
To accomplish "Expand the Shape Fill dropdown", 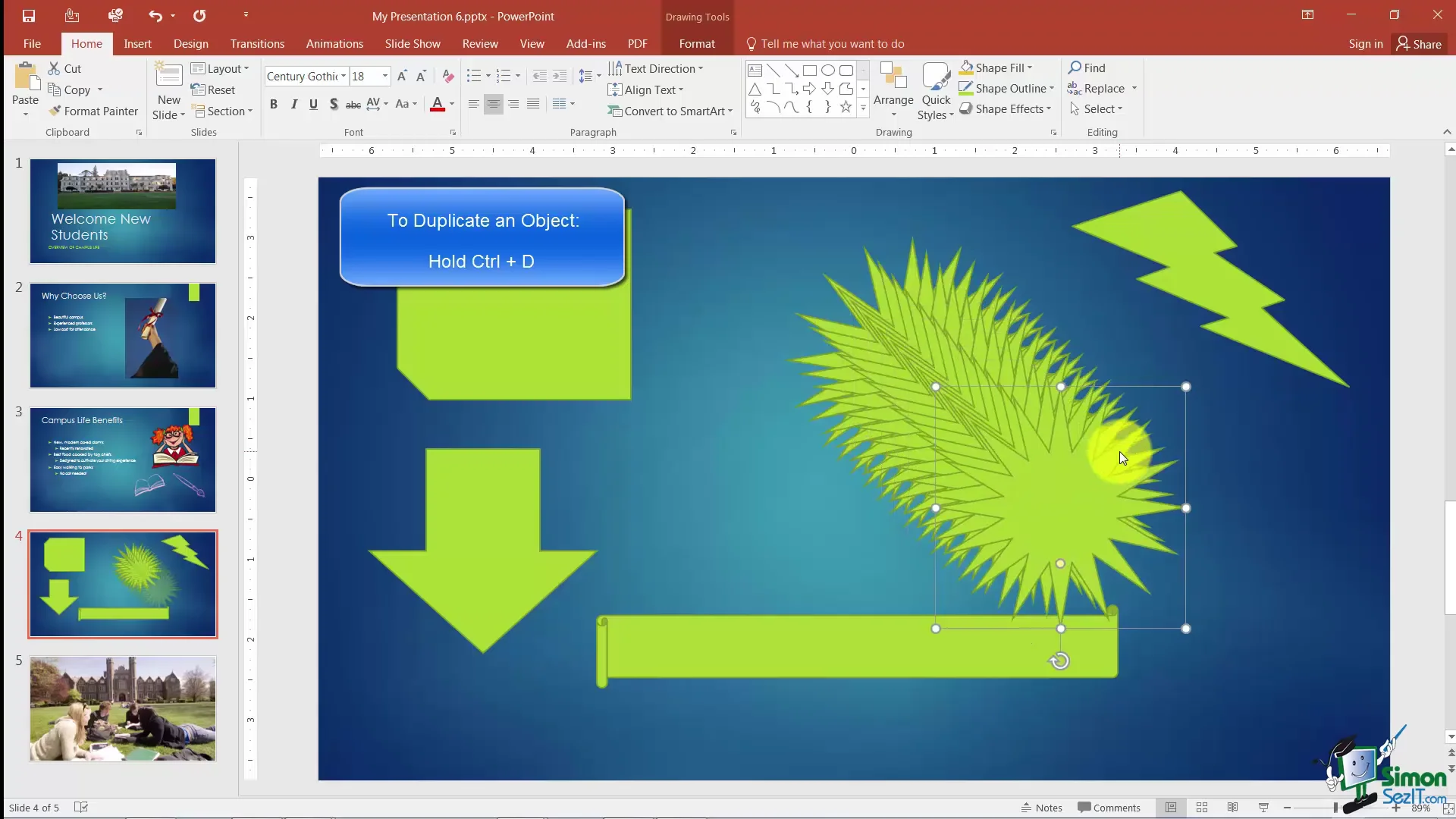I will (x=1030, y=68).
